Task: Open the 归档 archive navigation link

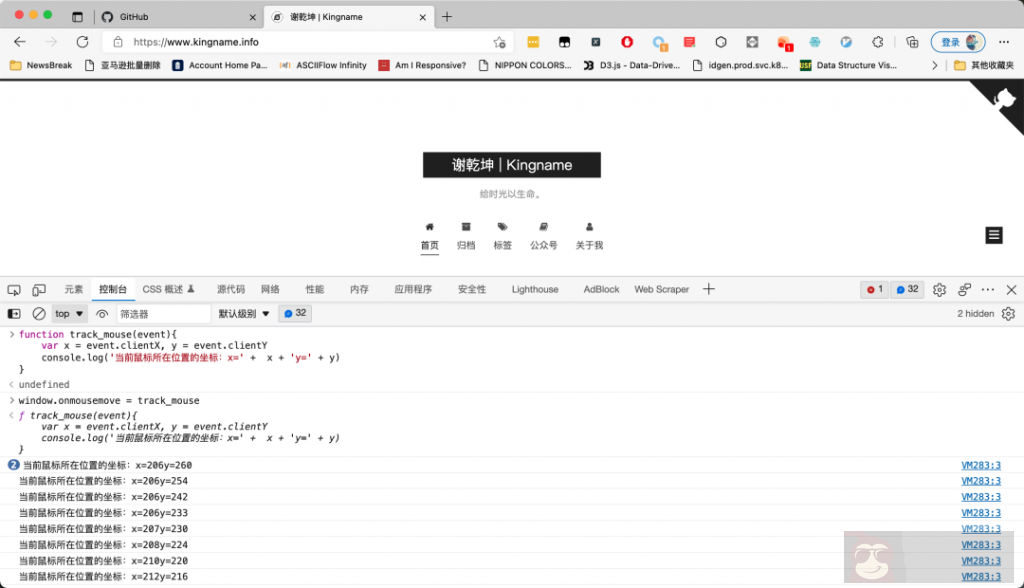Action: [x=466, y=236]
